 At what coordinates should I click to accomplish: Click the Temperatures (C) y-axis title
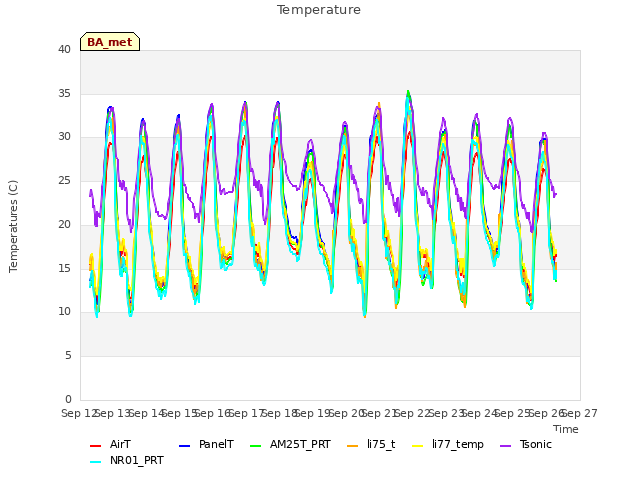(x=13, y=226)
